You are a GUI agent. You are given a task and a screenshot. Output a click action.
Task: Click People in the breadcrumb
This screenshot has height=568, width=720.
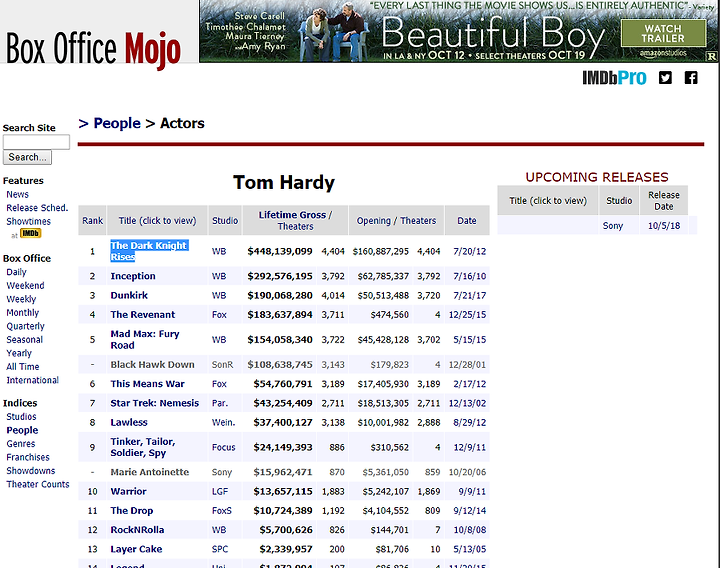click(117, 123)
